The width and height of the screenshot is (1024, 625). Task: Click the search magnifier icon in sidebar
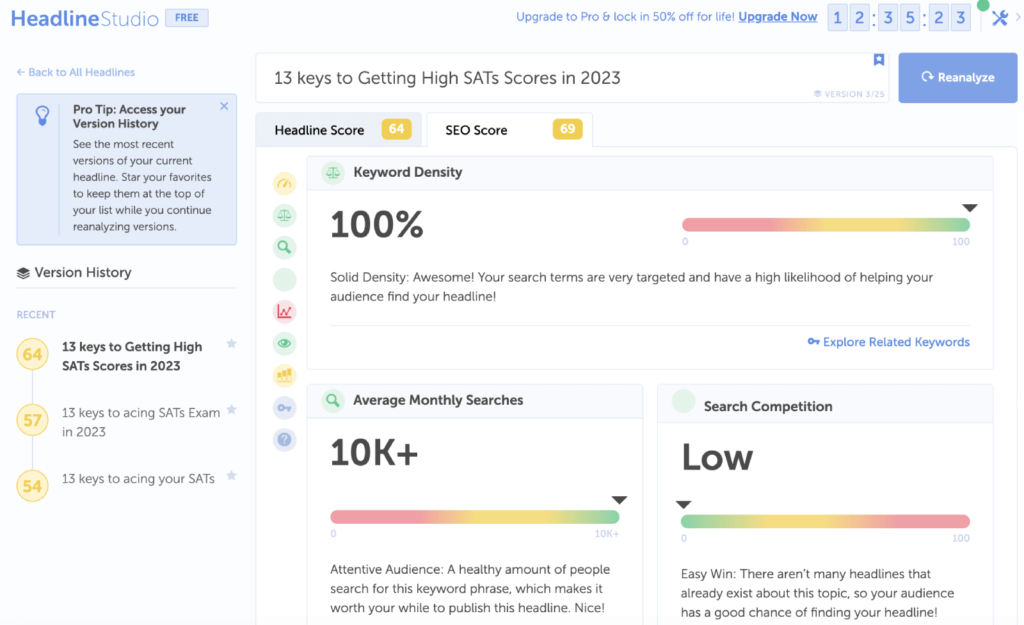coord(284,247)
